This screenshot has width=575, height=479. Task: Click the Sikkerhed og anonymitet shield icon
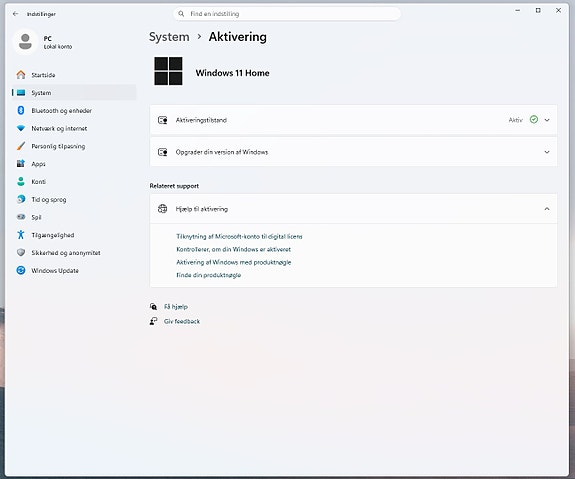[x=21, y=253]
